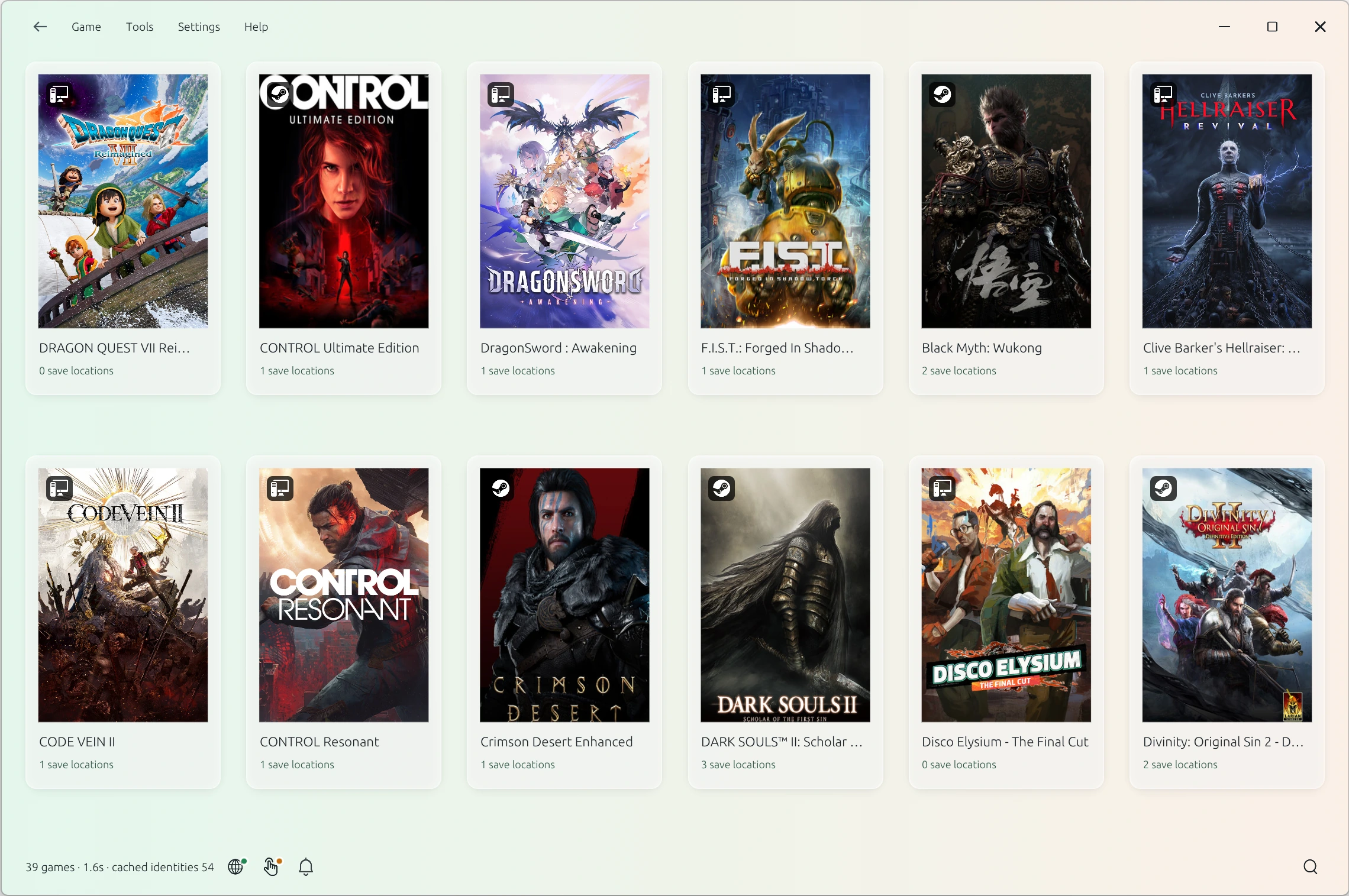Click the title "Clive Barker's Hellraiser: …"
The width and height of the screenshot is (1349, 896).
coord(1222,348)
